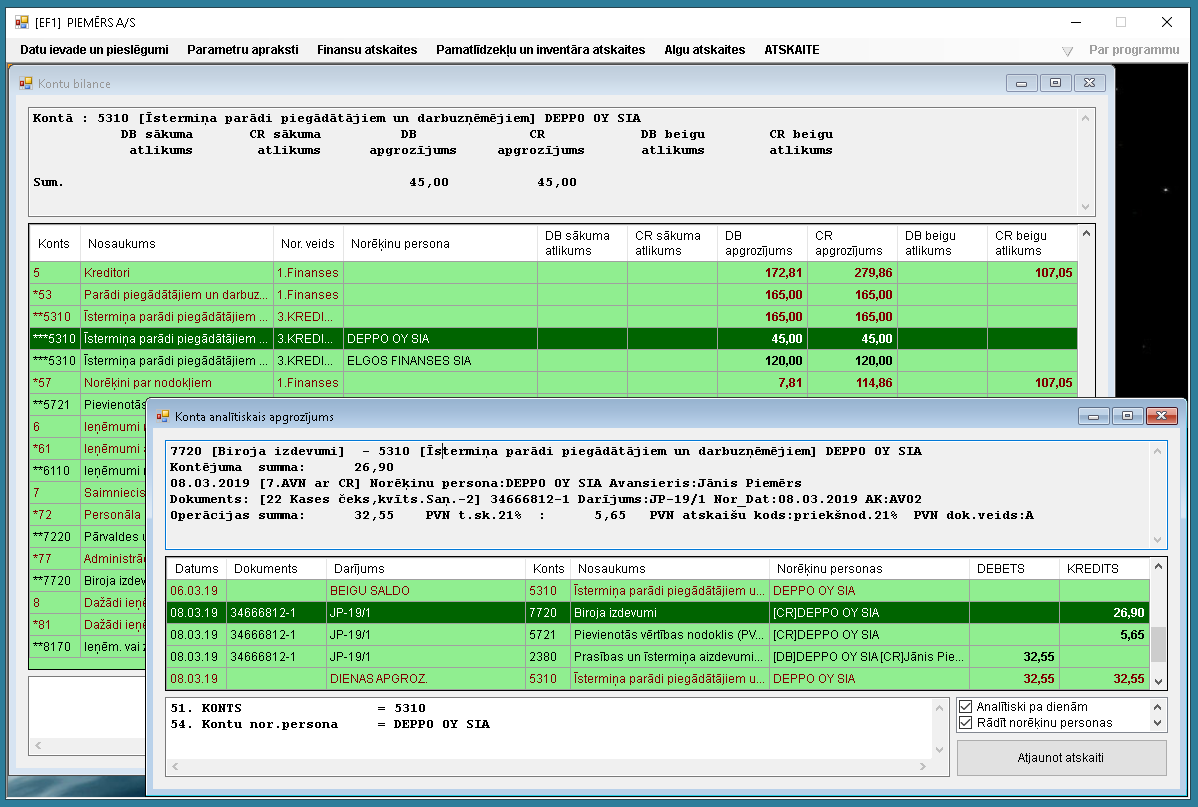The height and width of the screenshot is (807, 1198).
Task: Minimize the Konta analītiskais apgrozījums window
Action: [1093, 416]
